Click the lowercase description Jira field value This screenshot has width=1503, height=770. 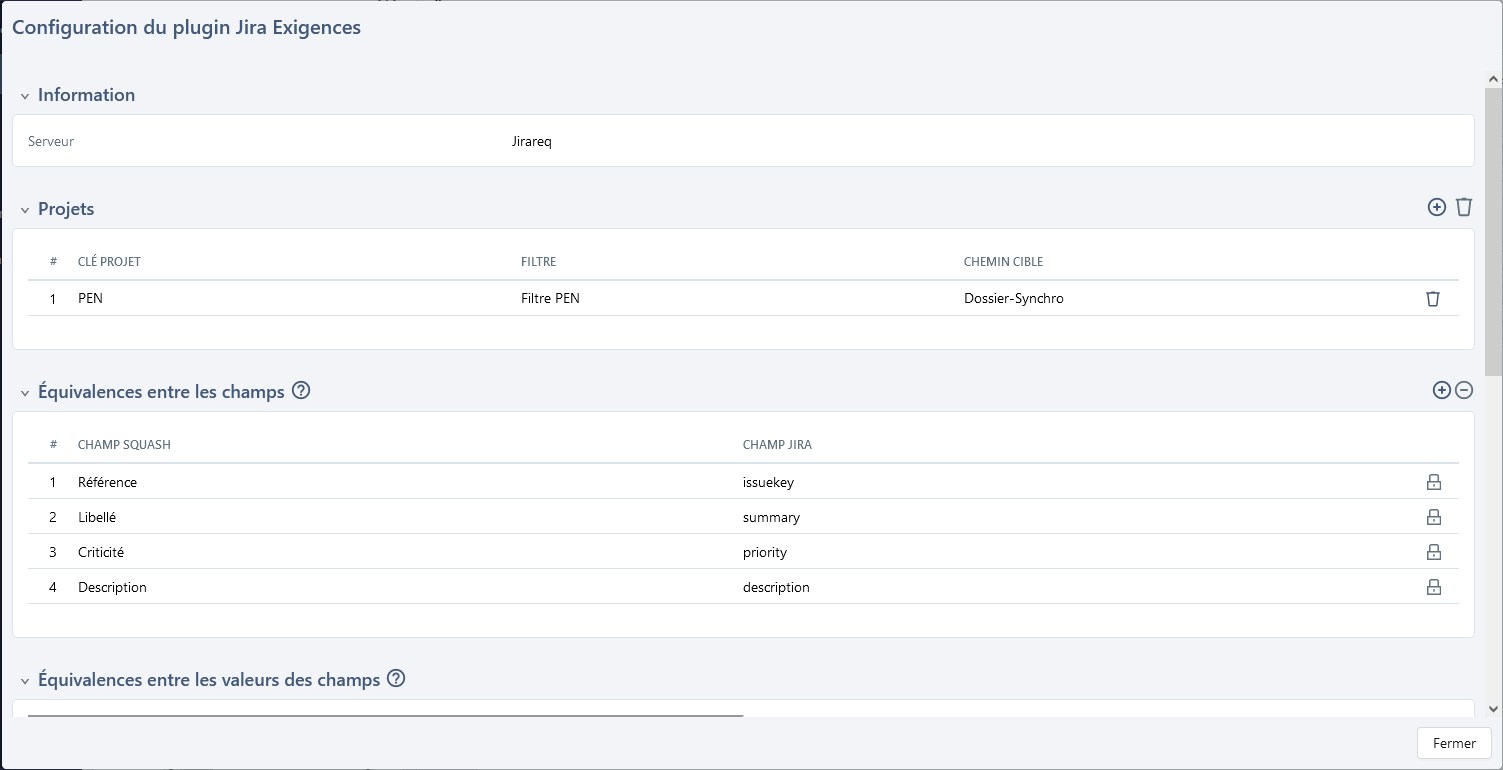tap(776, 587)
